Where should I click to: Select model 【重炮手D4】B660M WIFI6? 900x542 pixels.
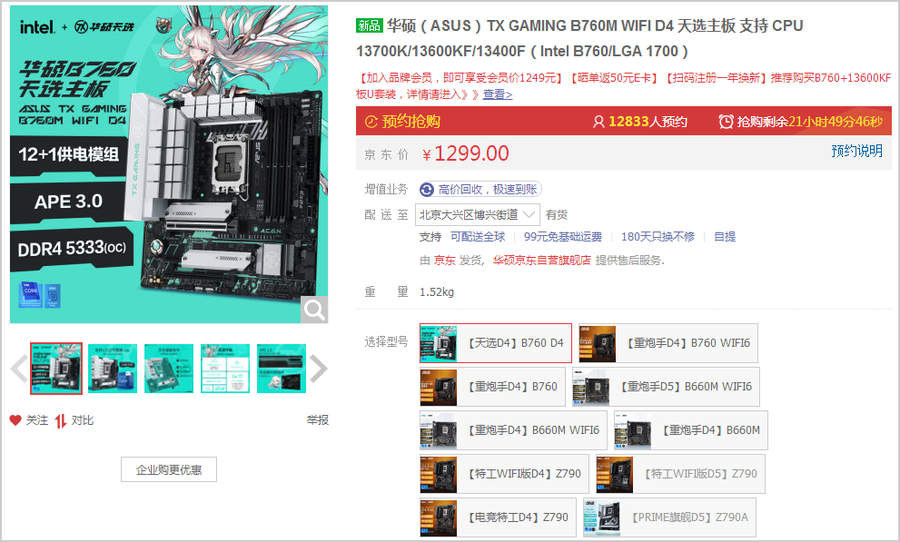coord(513,430)
